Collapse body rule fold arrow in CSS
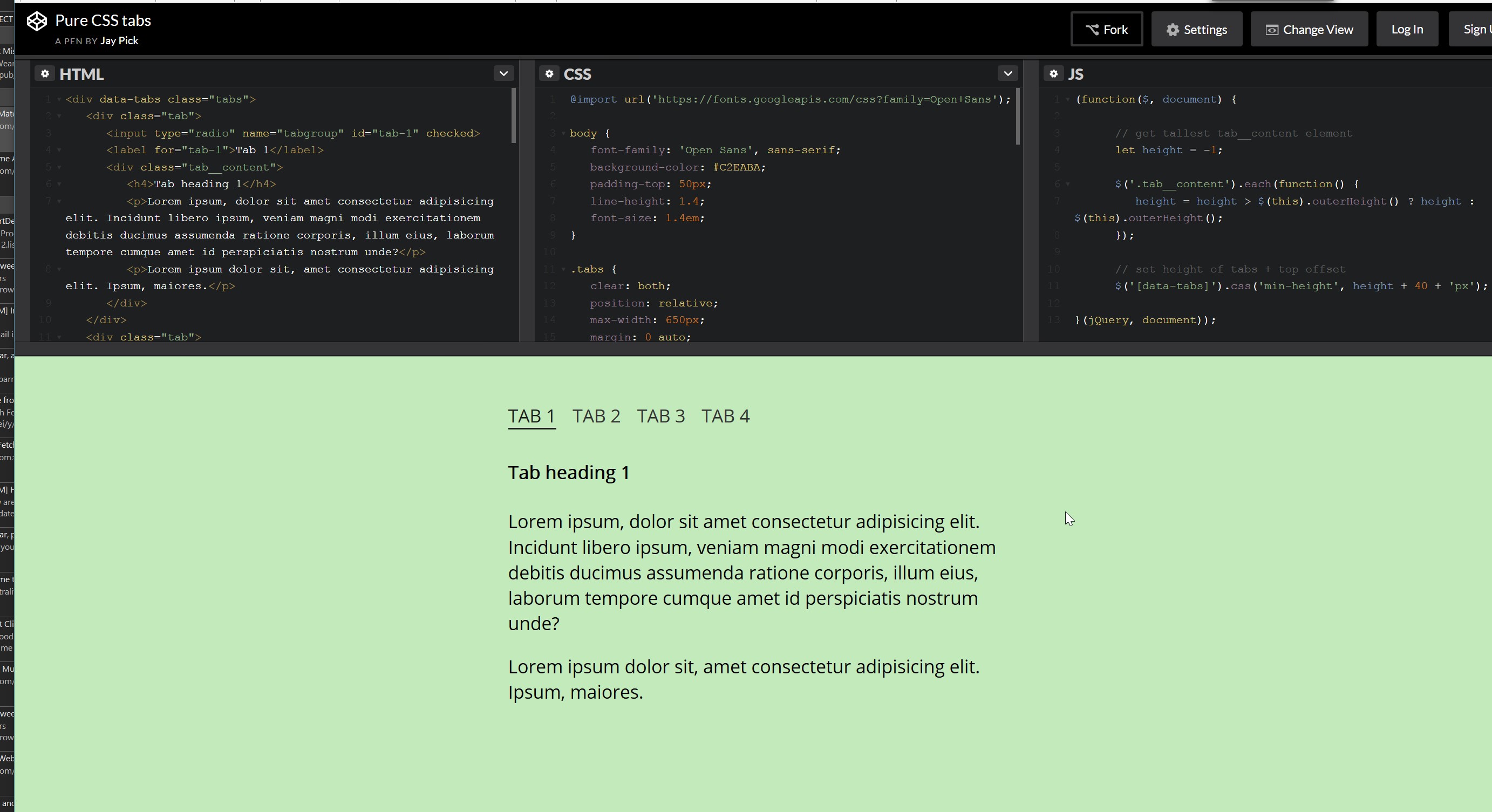The width and height of the screenshot is (1492, 812). [563, 133]
